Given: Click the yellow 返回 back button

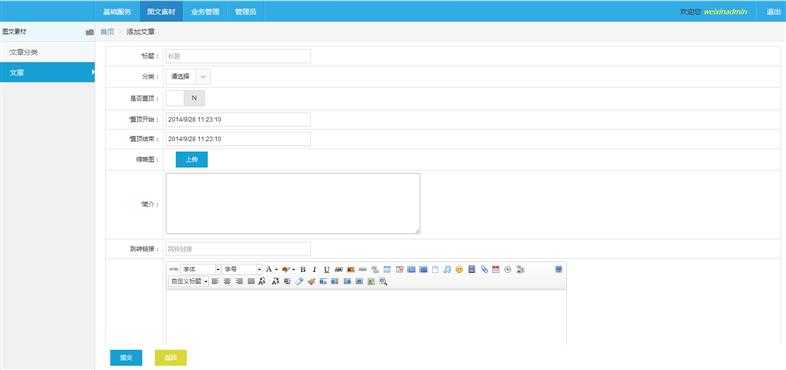Looking at the screenshot, I should (171, 358).
